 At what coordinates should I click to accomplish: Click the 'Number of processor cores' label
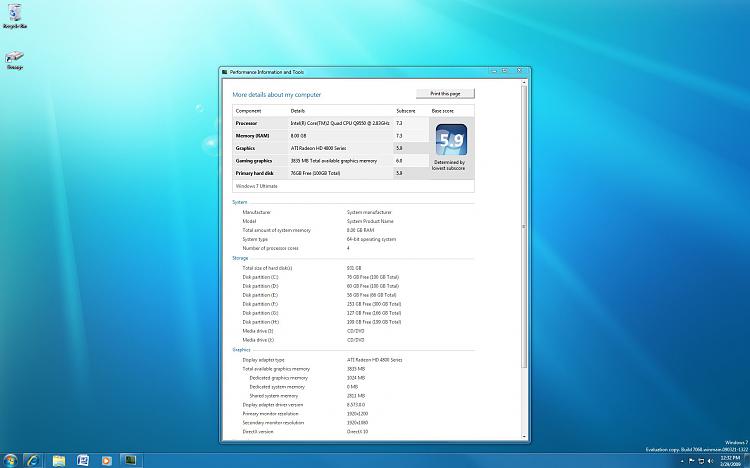[x=270, y=248]
